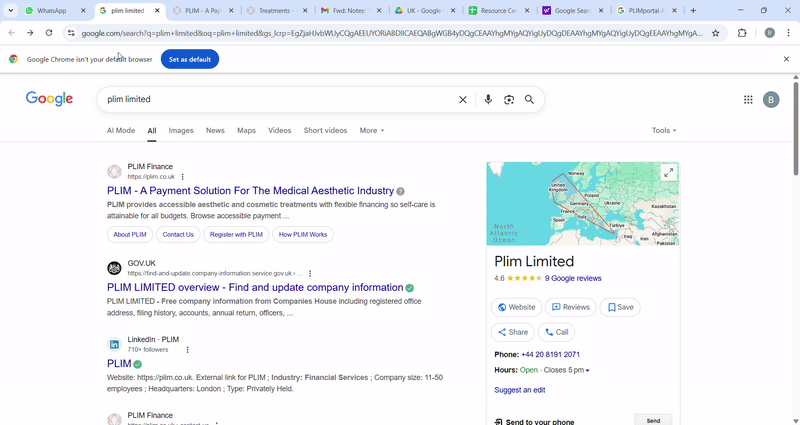Open PLIM LIMITED overview Companies House link
800x425 pixels.
255,287
